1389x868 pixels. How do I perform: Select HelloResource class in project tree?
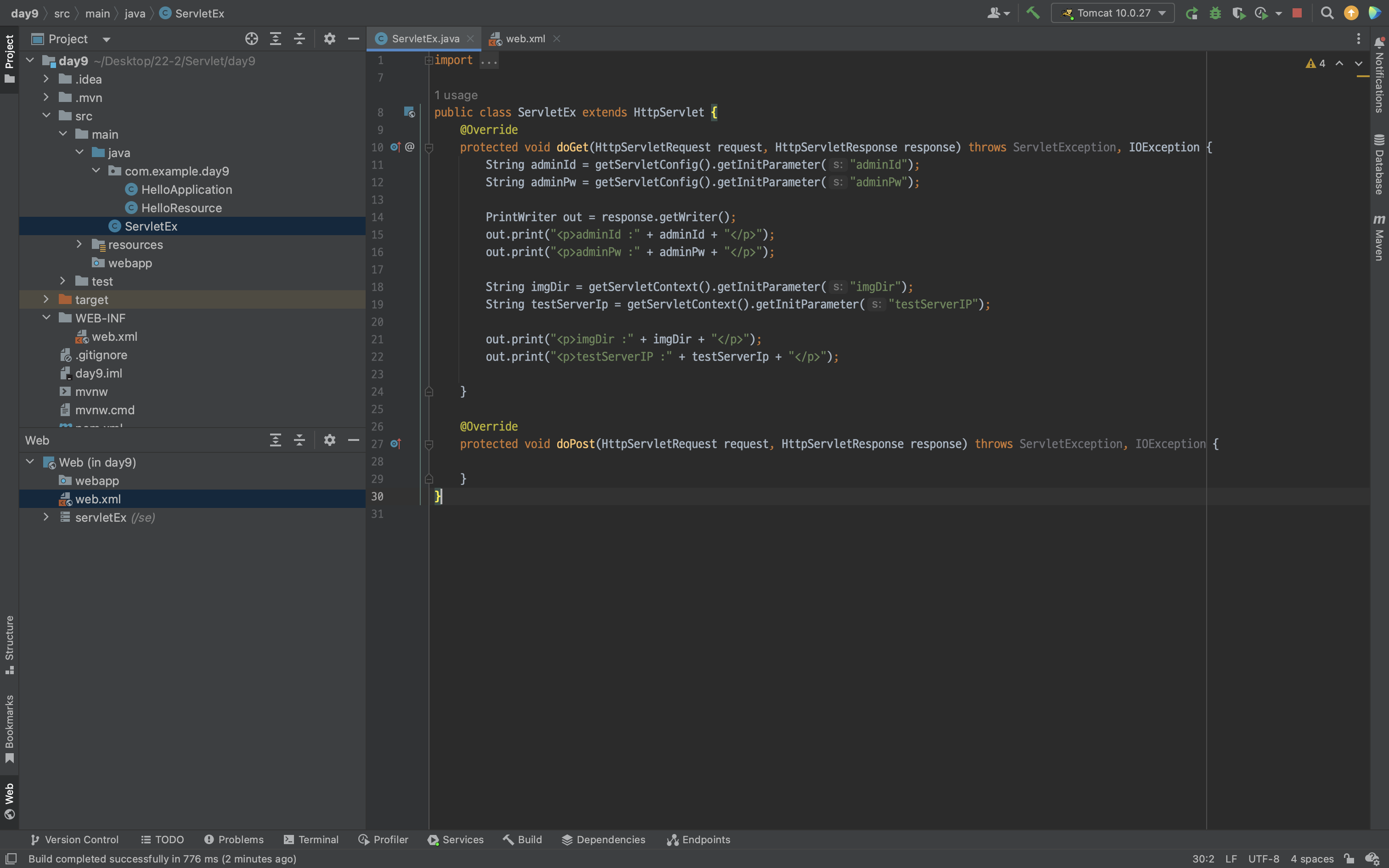[x=181, y=208]
